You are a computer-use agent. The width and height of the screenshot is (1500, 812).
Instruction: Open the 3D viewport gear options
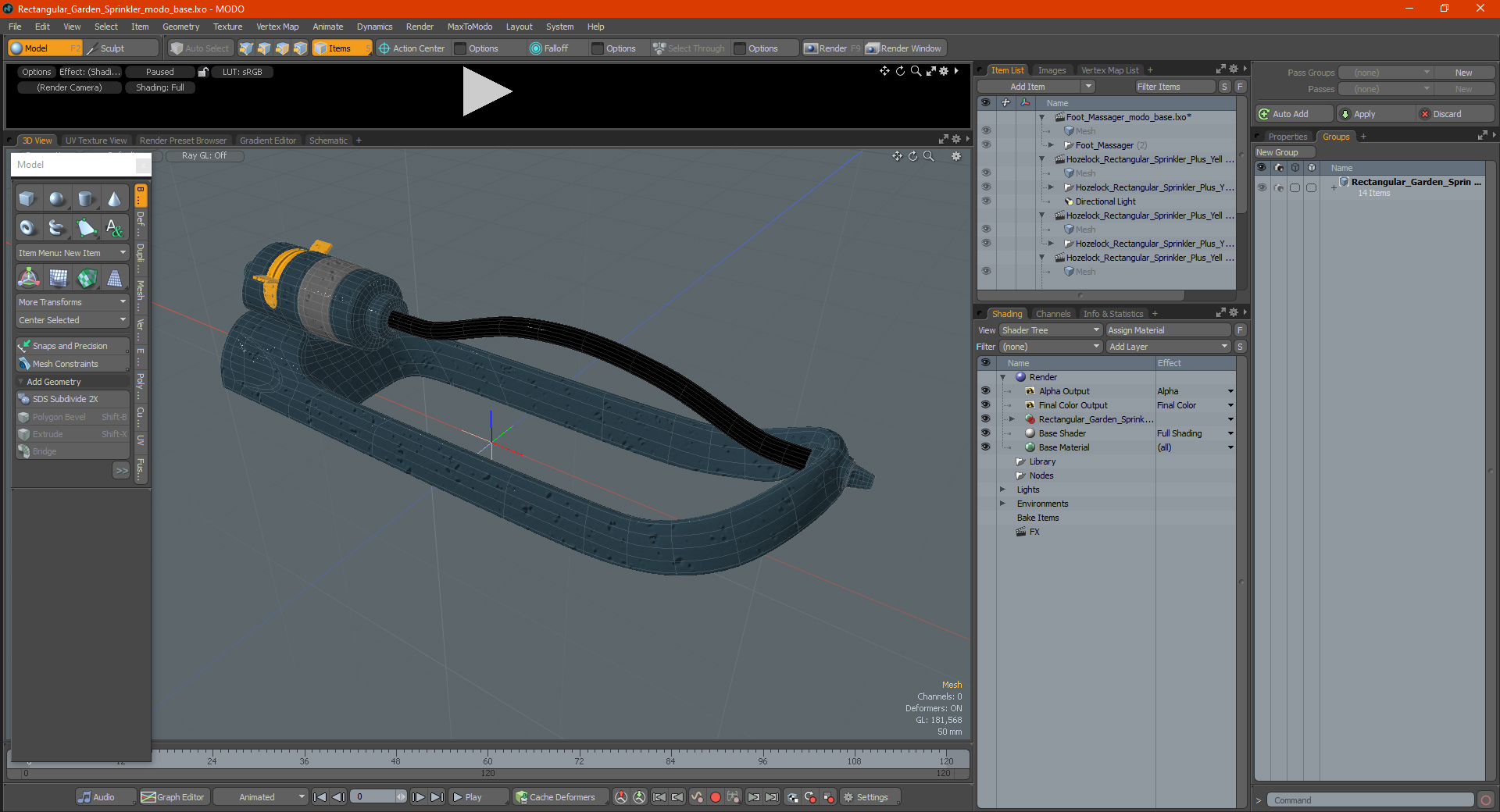pyautogui.click(x=955, y=156)
